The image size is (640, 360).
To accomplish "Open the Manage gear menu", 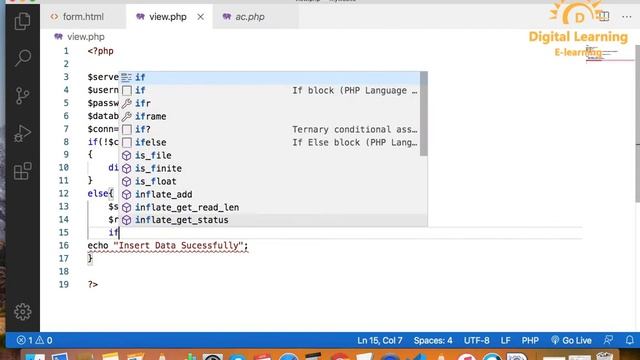I will click(22, 312).
